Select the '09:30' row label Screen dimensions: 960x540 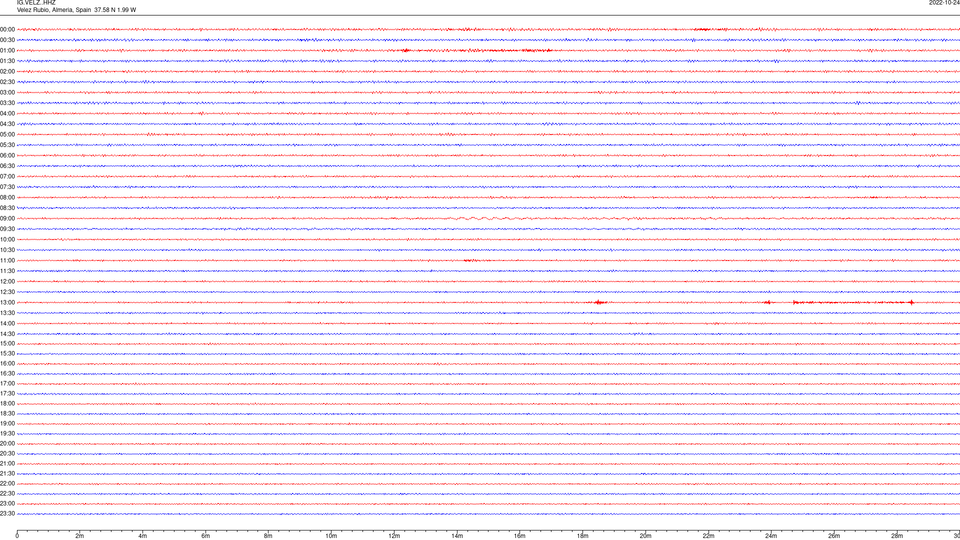point(7,229)
